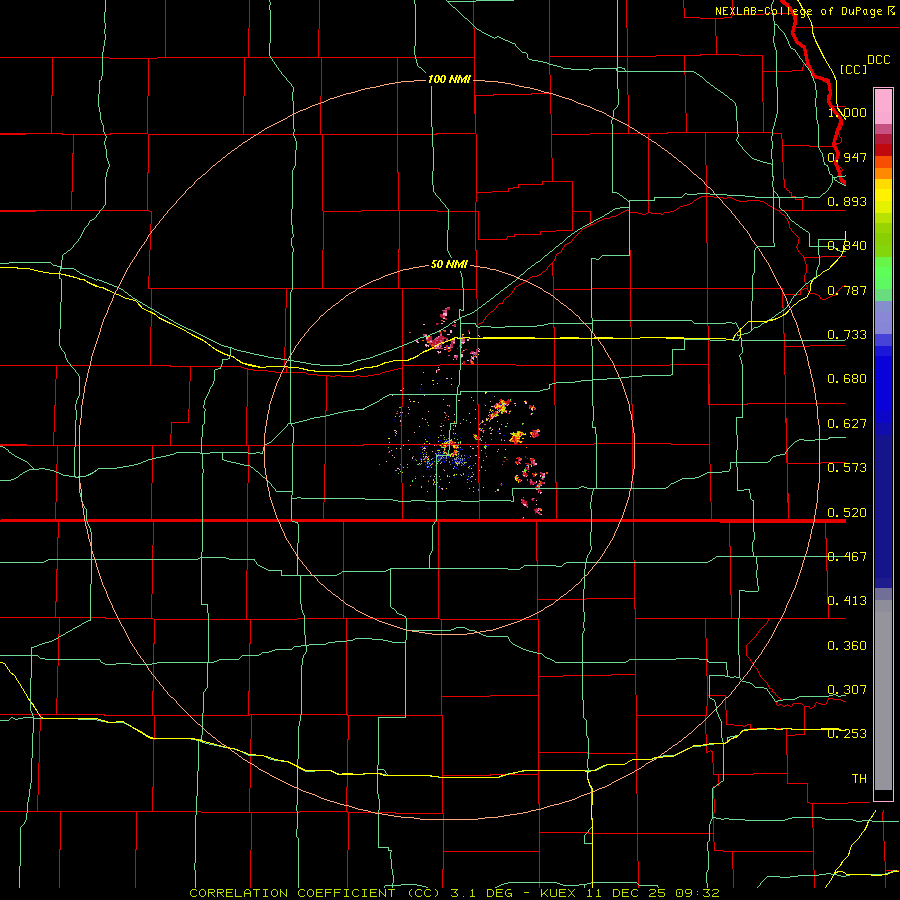Click the NEXLAB-College of DuPage credit text
This screenshot has height=900, width=900.
(805, 11)
